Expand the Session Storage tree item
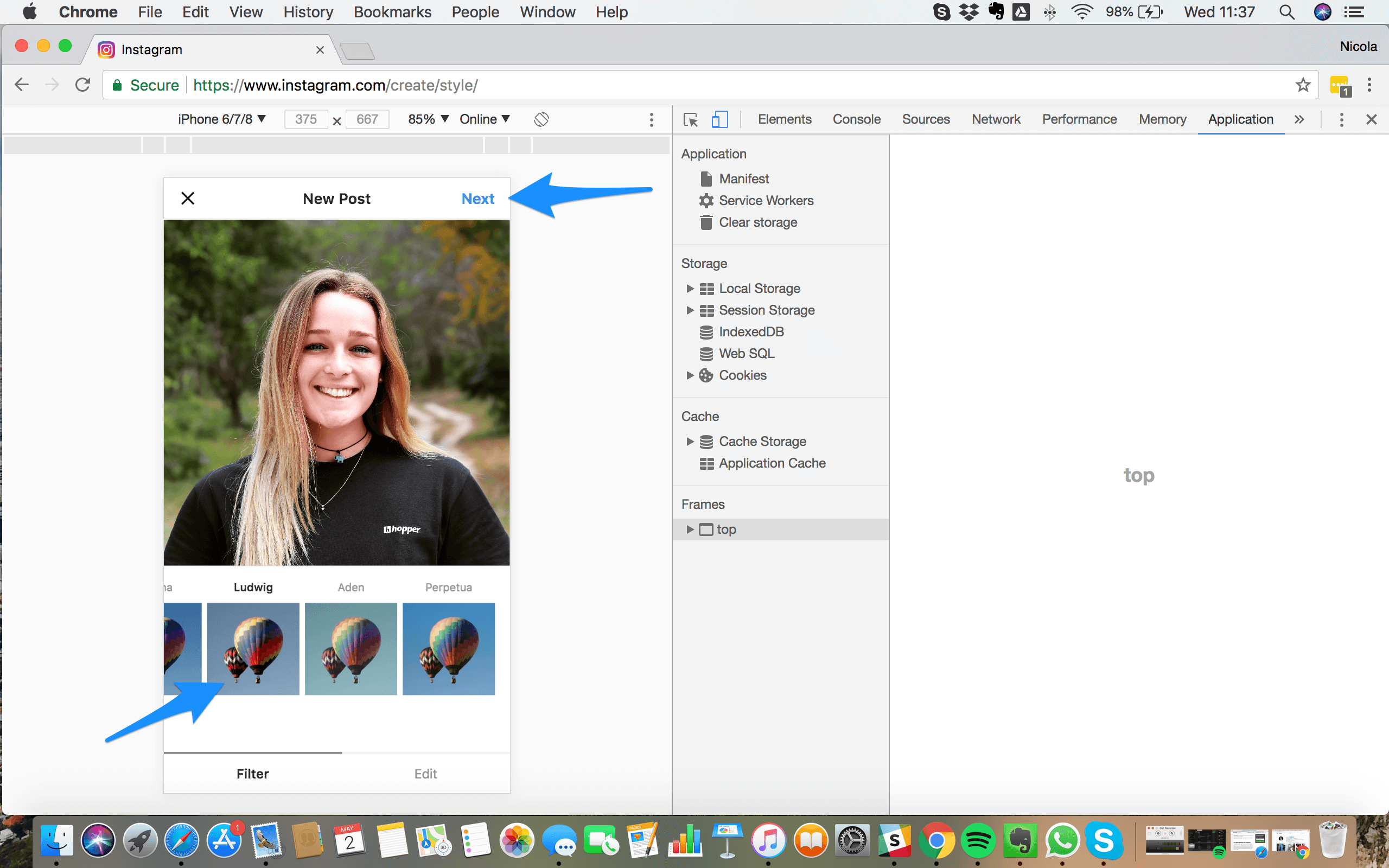 point(689,310)
